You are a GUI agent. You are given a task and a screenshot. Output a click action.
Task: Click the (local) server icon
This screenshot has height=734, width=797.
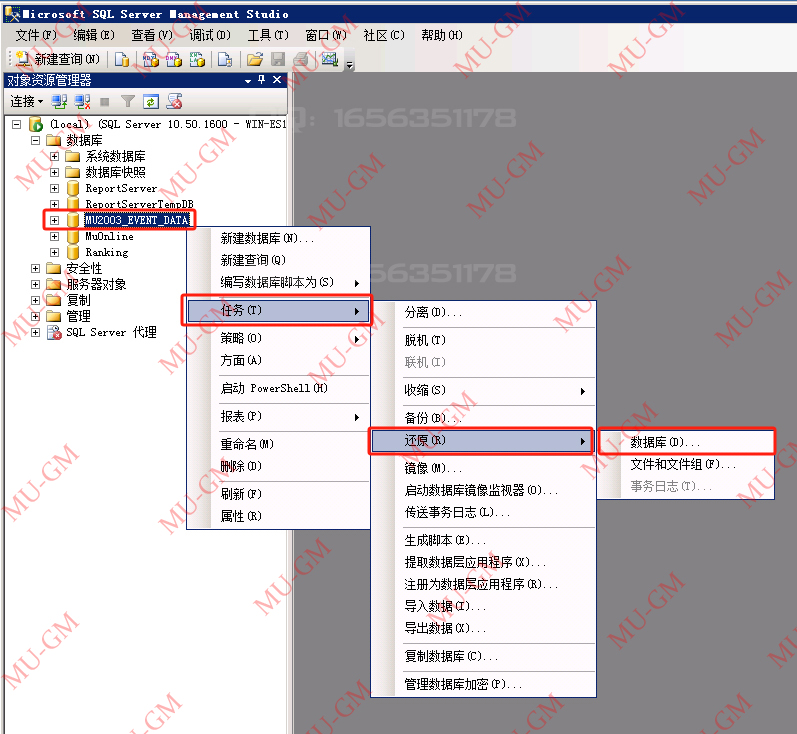point(36,124)
